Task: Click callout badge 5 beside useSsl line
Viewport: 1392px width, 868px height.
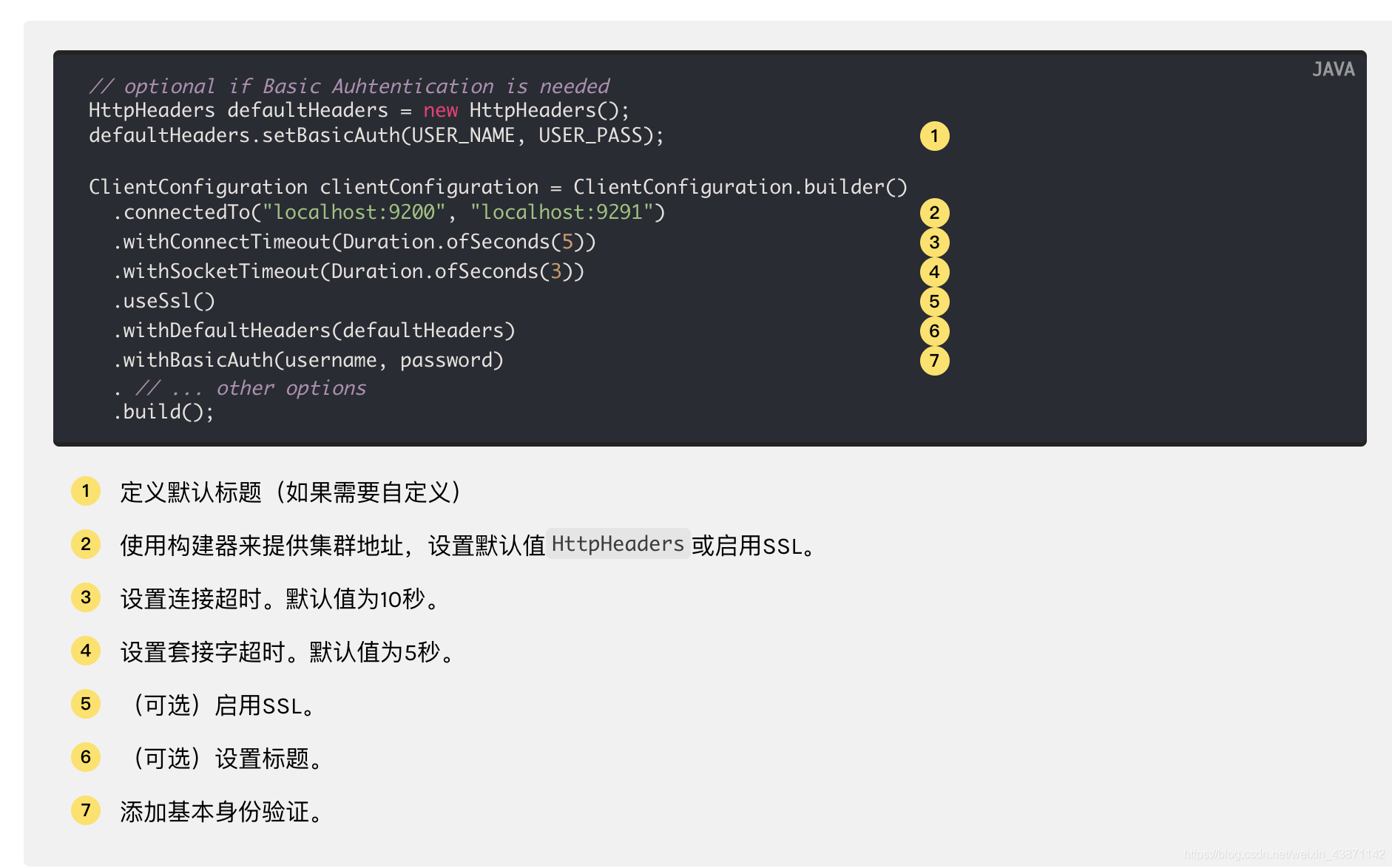Action: tap(934, 302)
